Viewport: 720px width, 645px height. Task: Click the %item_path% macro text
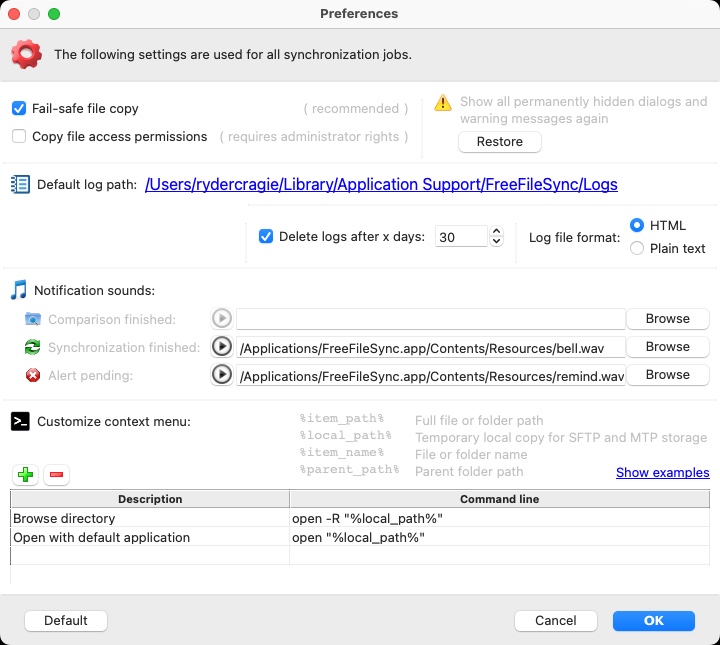pos(342,418)
